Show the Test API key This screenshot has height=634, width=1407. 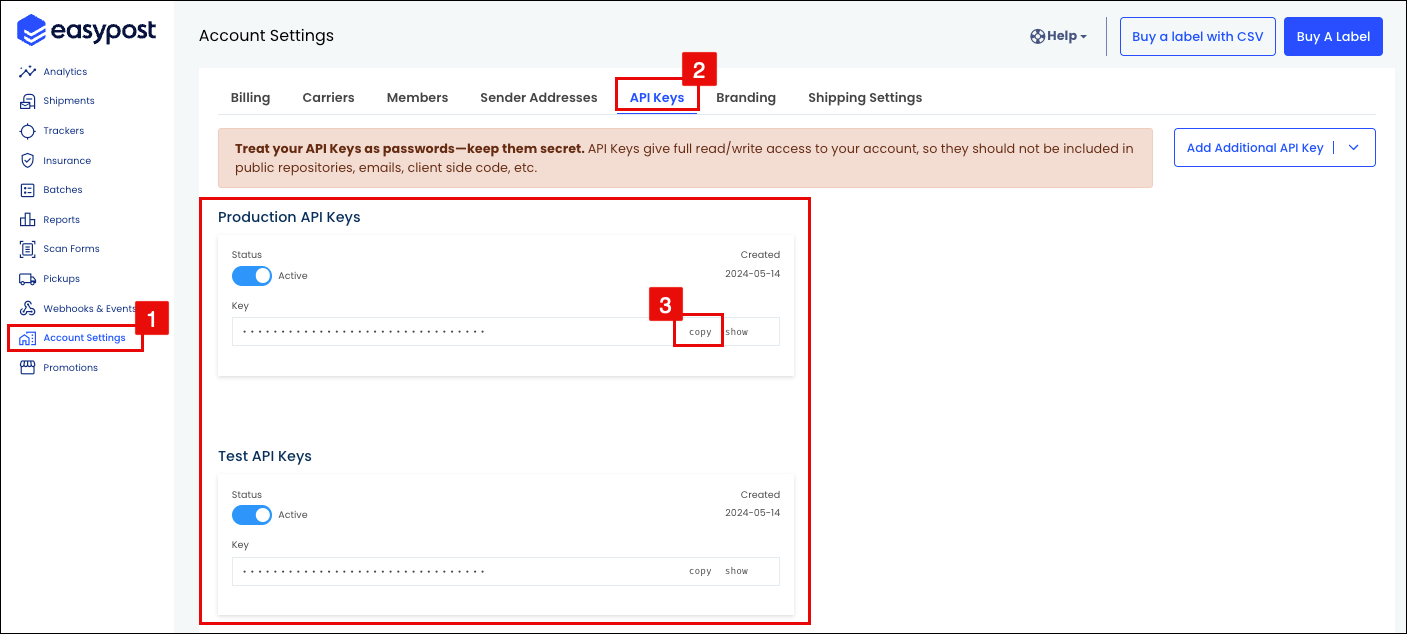pos(737,571)
